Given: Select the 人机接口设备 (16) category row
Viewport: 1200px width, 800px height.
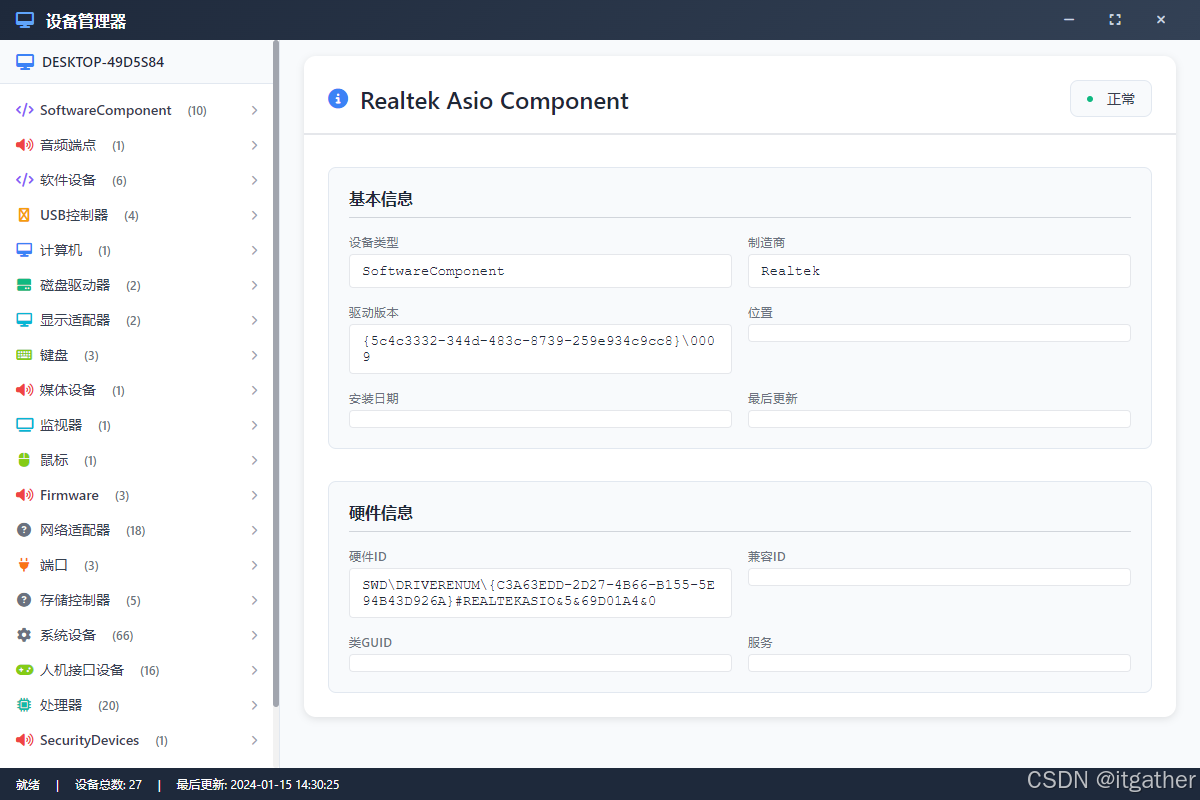Looking at the screenshot, I should coord(137,670).
